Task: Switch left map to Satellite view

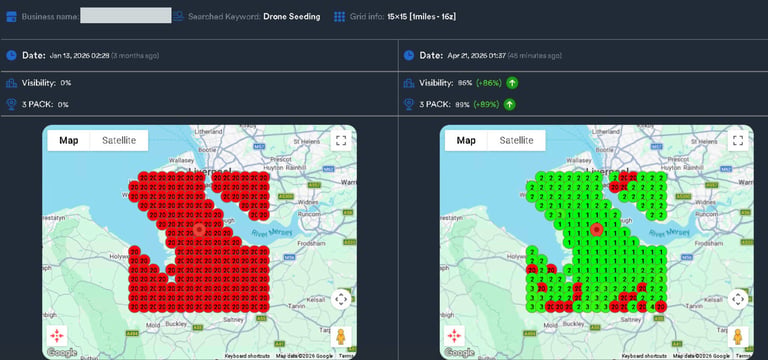Action: coord(119,141)
